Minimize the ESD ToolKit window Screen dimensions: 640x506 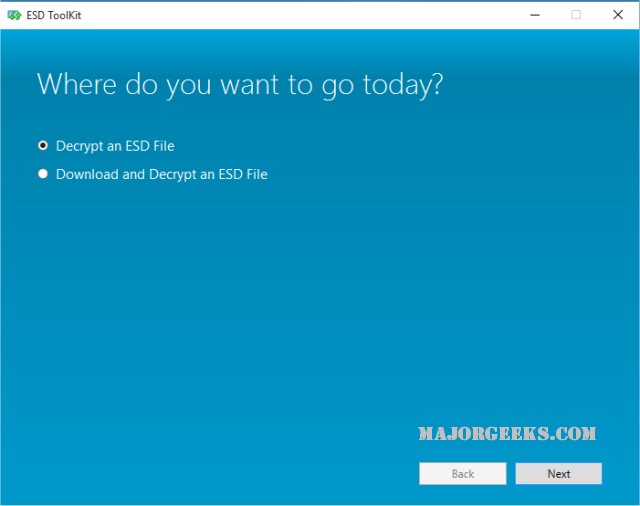click(x=535, y=15)
